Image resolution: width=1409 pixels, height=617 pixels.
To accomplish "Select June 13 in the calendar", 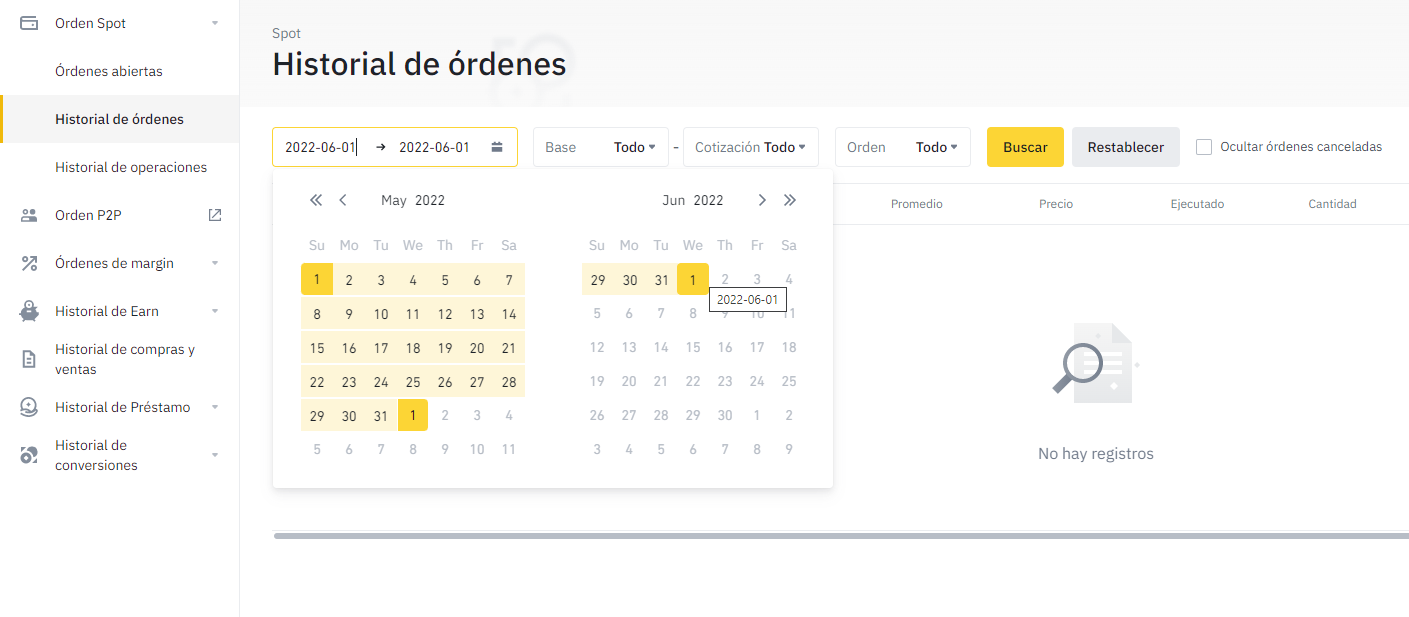I will [x=629, y=348].
